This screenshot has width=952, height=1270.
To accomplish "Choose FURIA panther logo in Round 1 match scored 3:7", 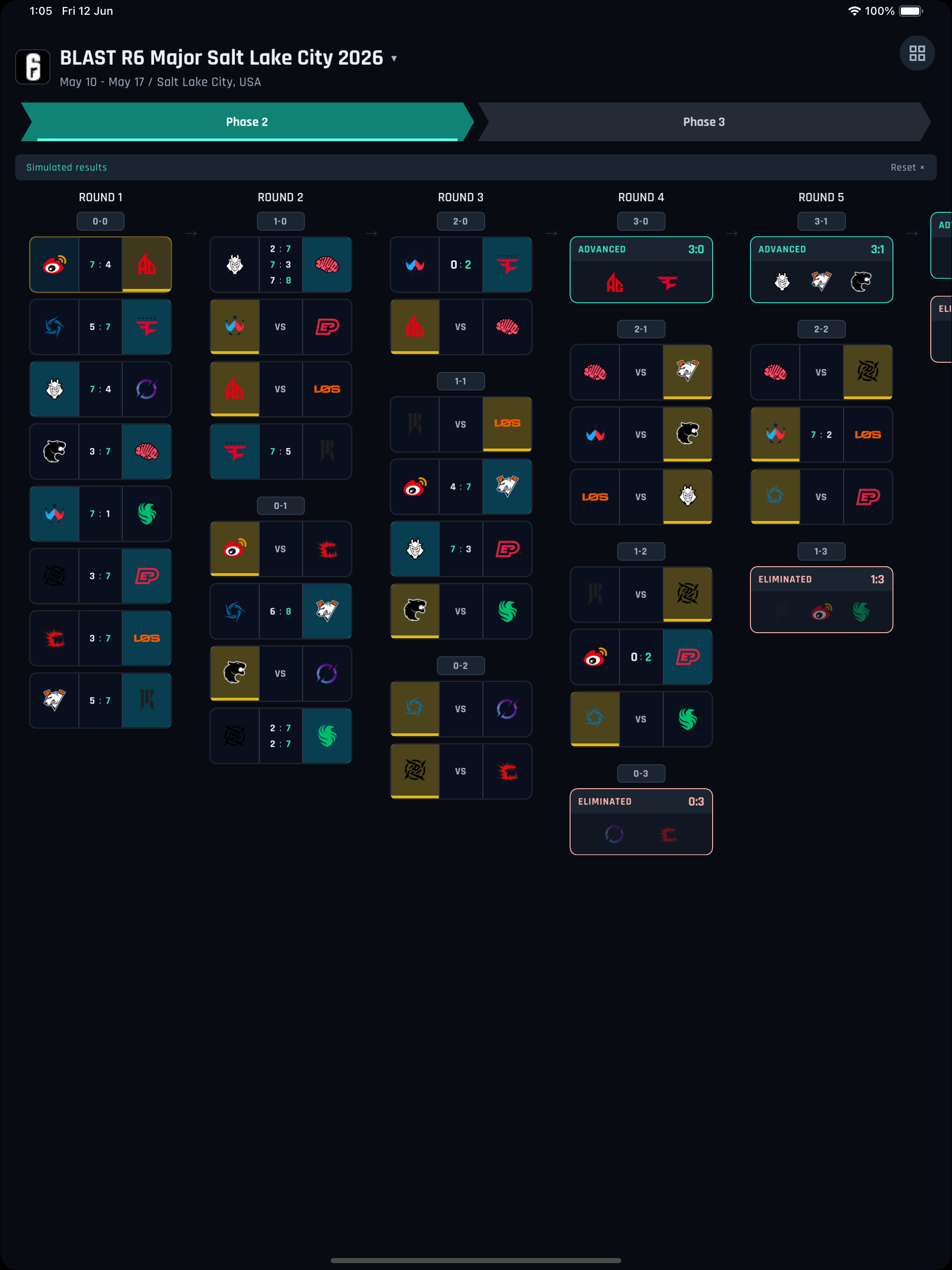I will 54,452.
